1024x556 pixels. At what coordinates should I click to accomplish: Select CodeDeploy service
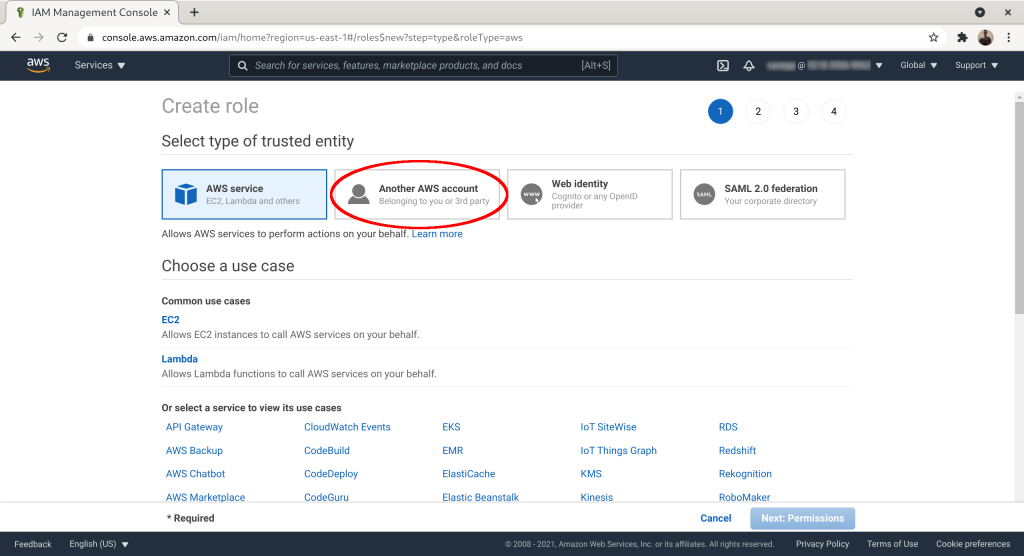[x=330, y=474]
